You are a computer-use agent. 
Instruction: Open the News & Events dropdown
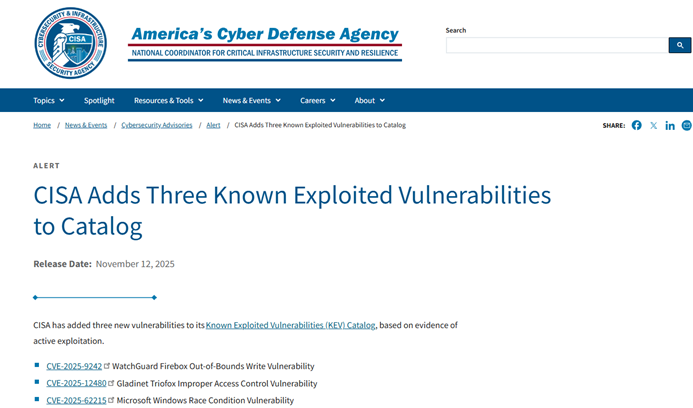pyautogui.click(x=251, y=100)
